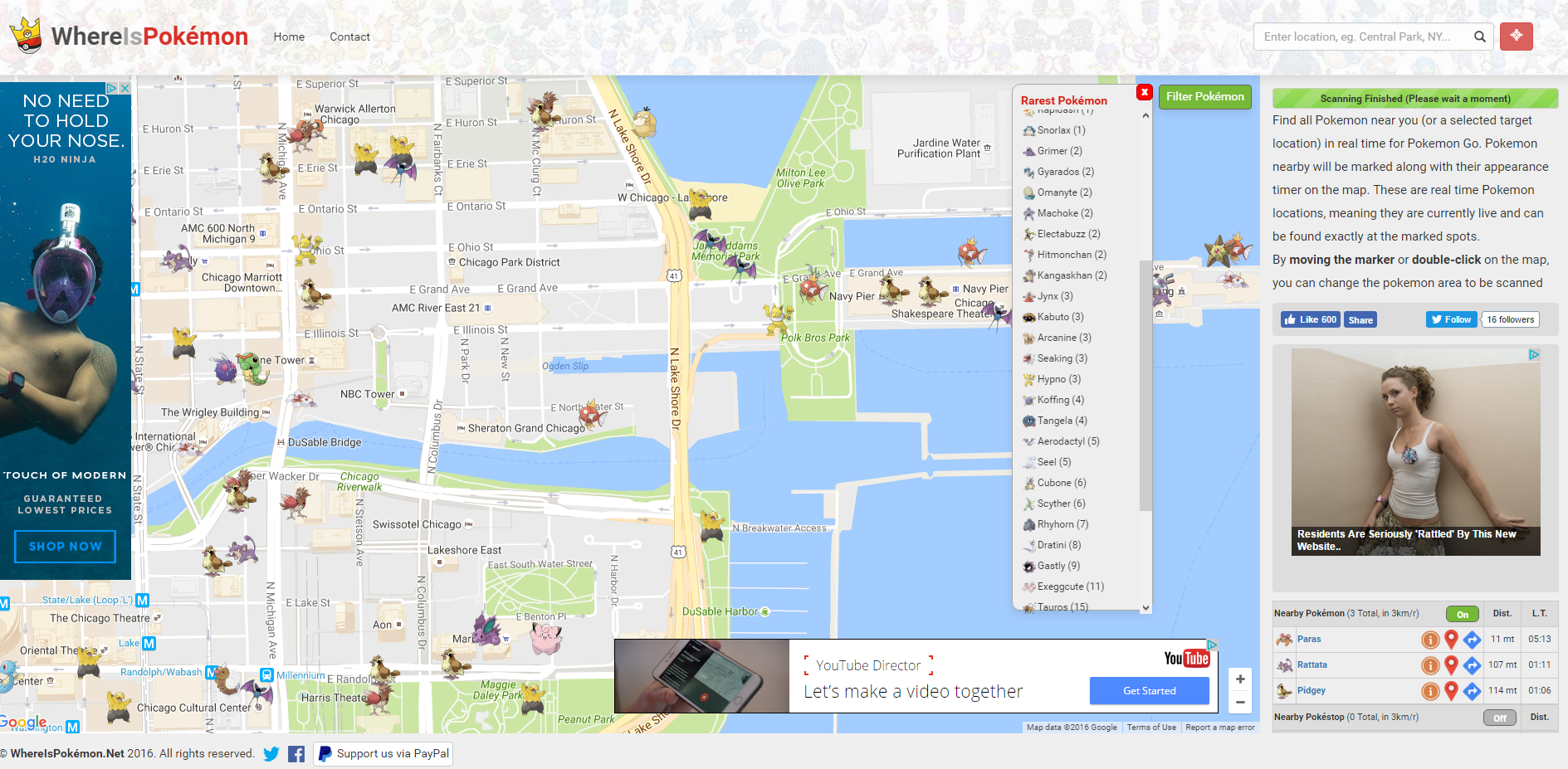Click the Magikarp marker above Navy Pier

970,251
